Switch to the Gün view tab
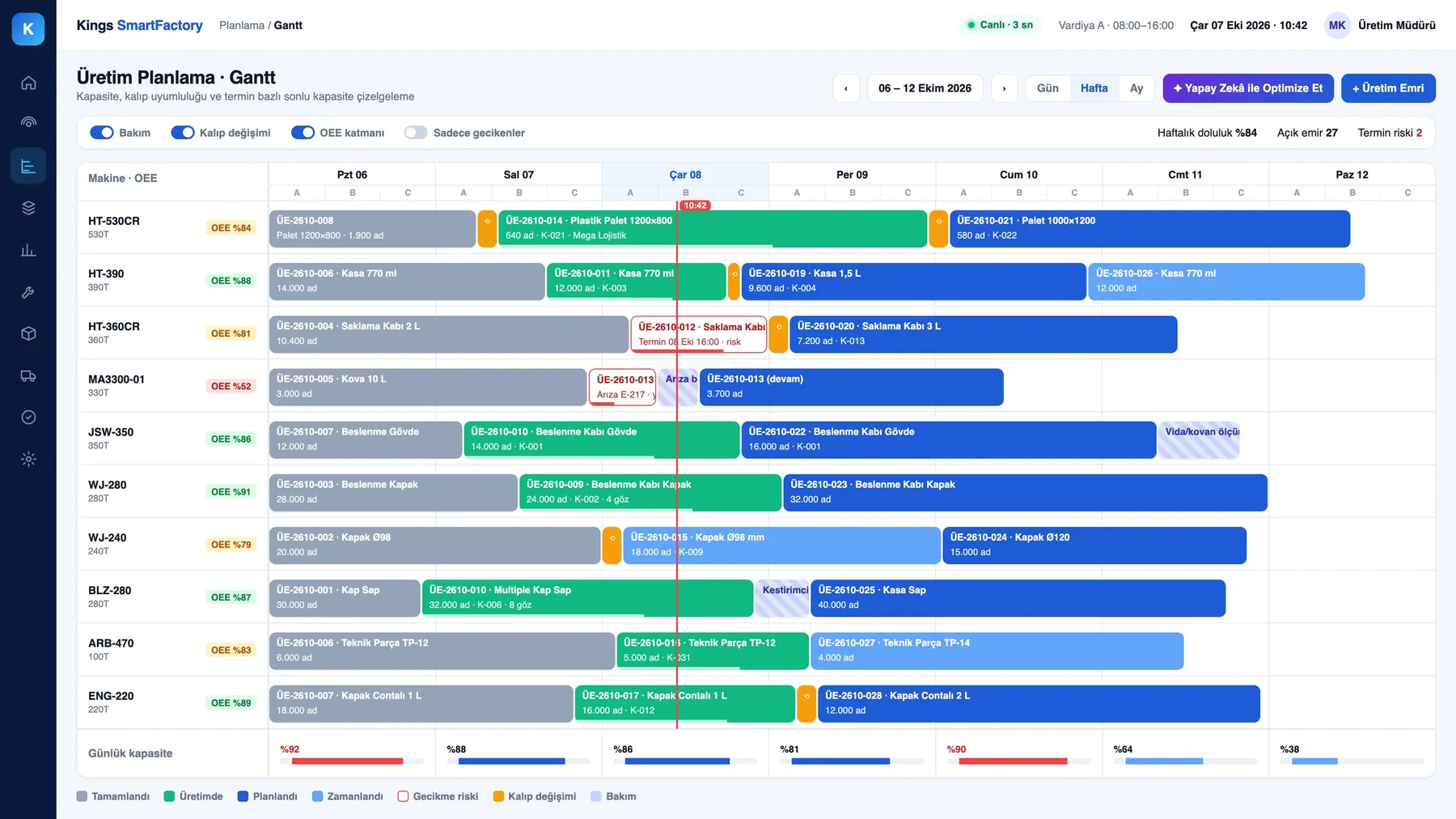 tap(1048, 88)
